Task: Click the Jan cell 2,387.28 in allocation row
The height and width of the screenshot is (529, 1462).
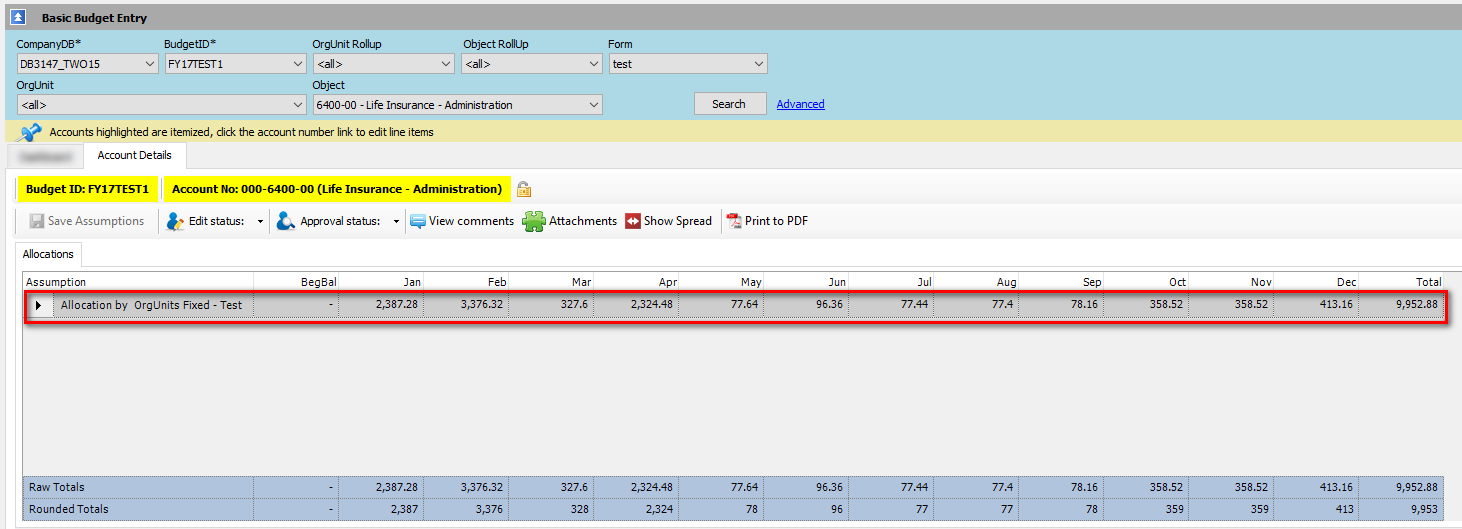Action: (x=381, y=305)
